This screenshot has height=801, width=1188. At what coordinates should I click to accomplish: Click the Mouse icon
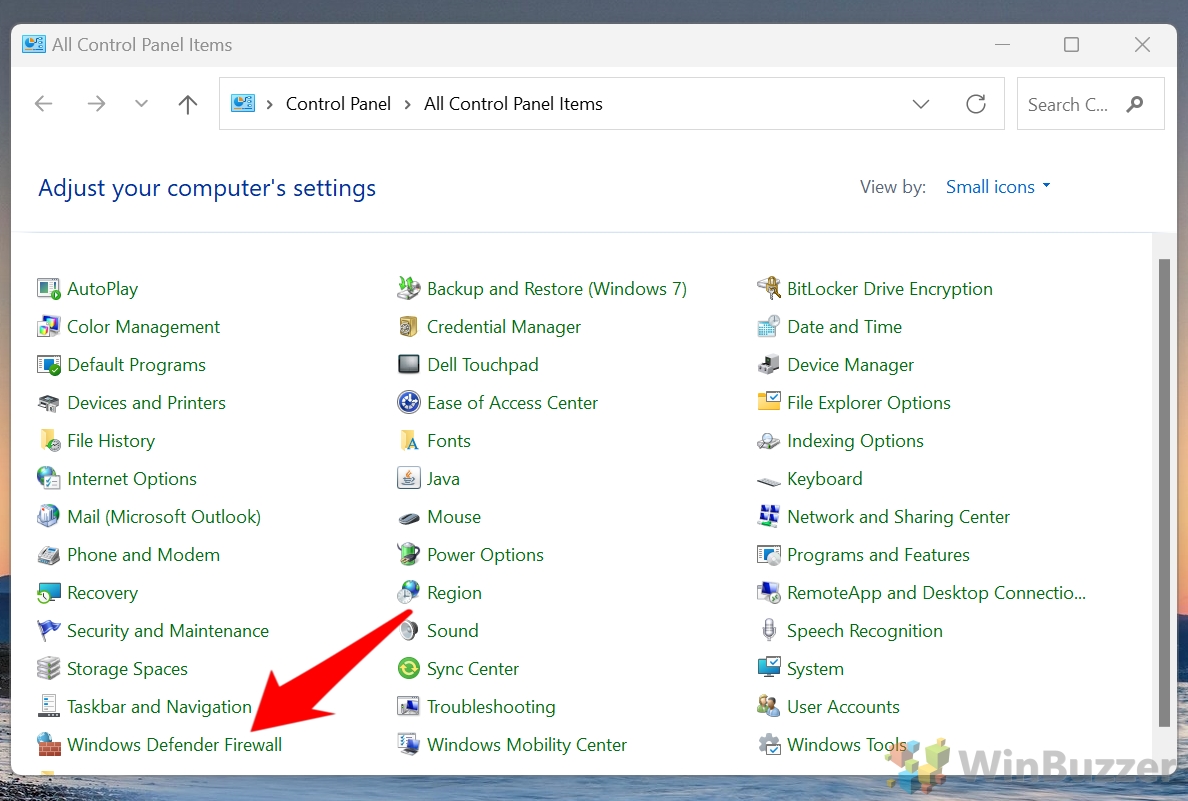[x=408, y=518]
